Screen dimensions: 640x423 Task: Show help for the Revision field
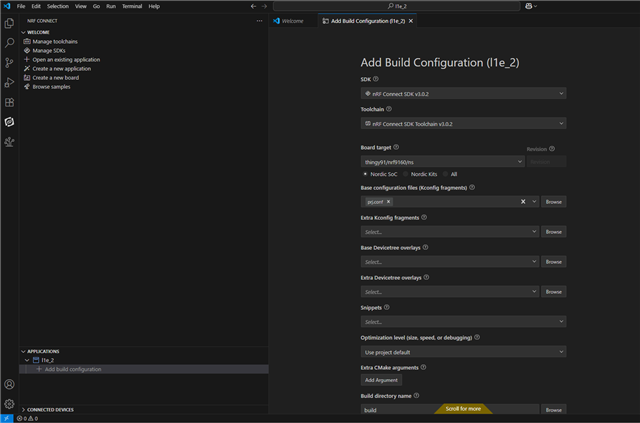[x=552, y=149]
